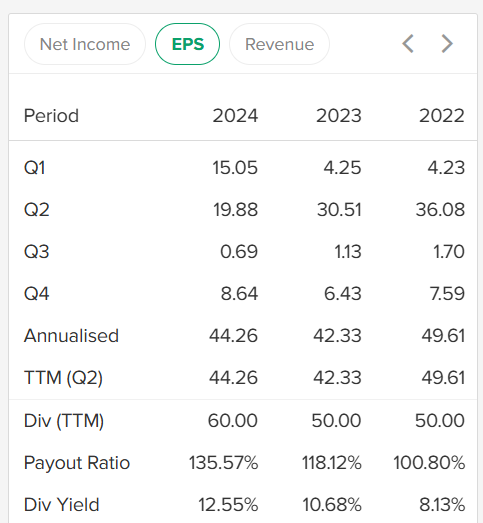Click the 2022 column header
Screen dimensions: 483x523
pos(442,116)
